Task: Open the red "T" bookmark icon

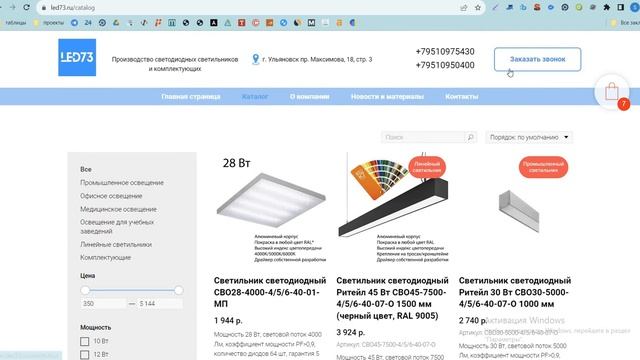Action: [242, 23]
